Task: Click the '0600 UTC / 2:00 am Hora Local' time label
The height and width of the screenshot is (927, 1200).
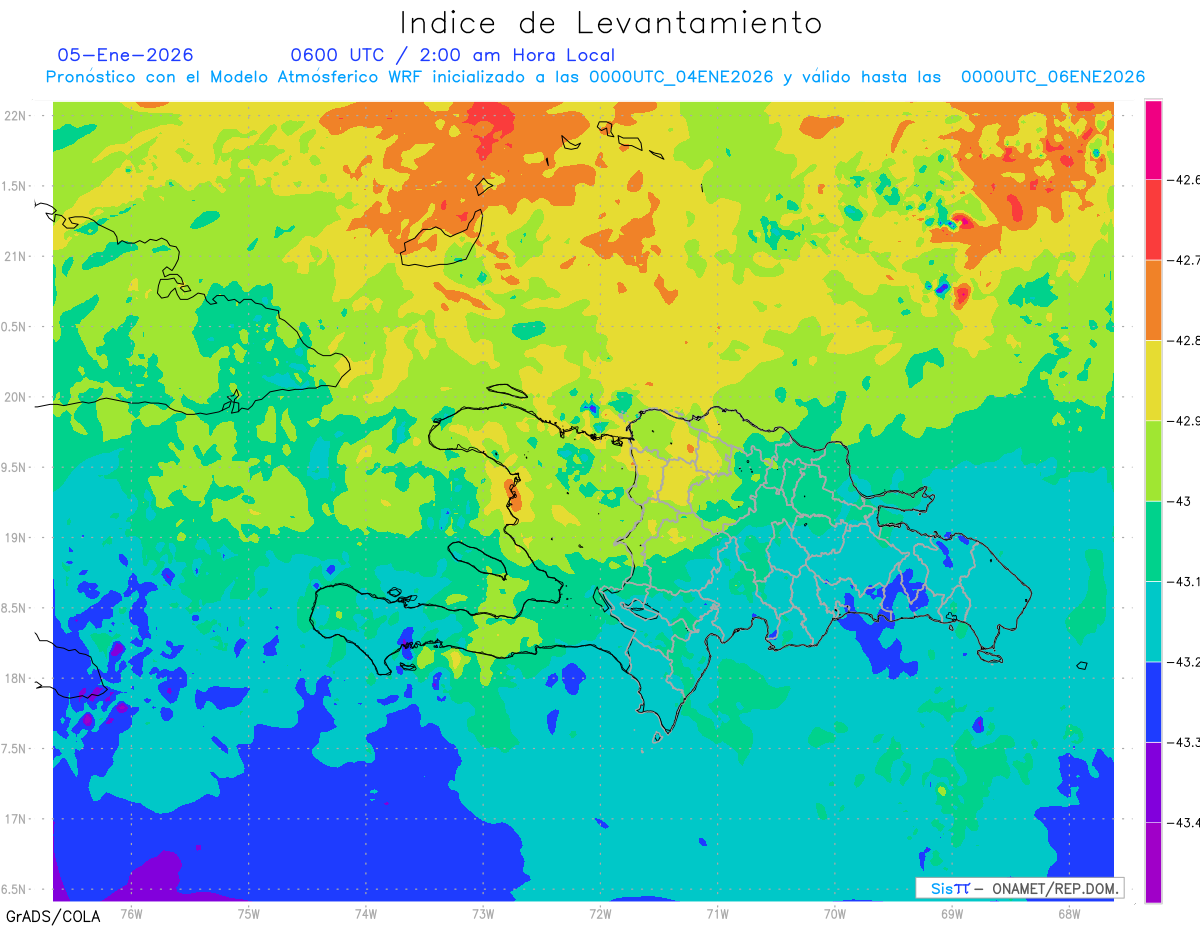Action: click(453, 55)
